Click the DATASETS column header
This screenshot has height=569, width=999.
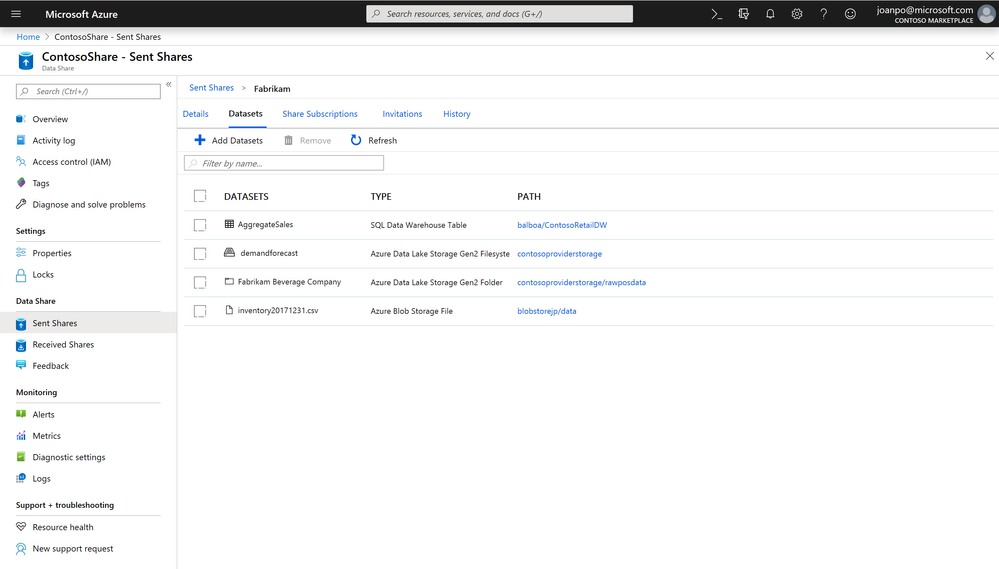[246, 196]
